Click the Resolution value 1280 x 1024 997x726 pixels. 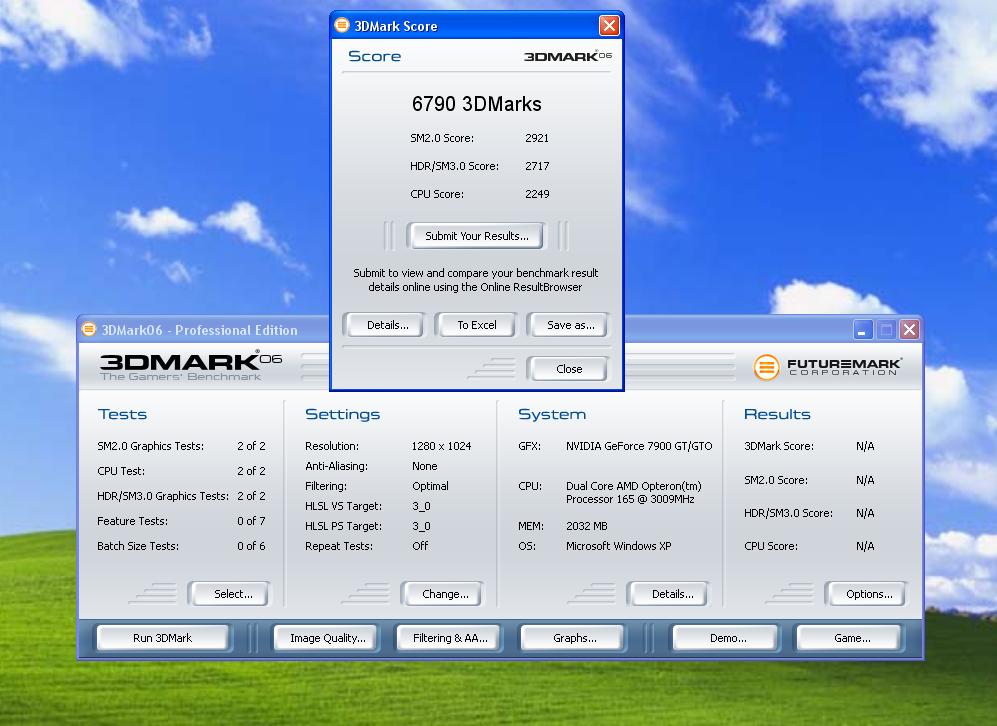tap(441, 446)
